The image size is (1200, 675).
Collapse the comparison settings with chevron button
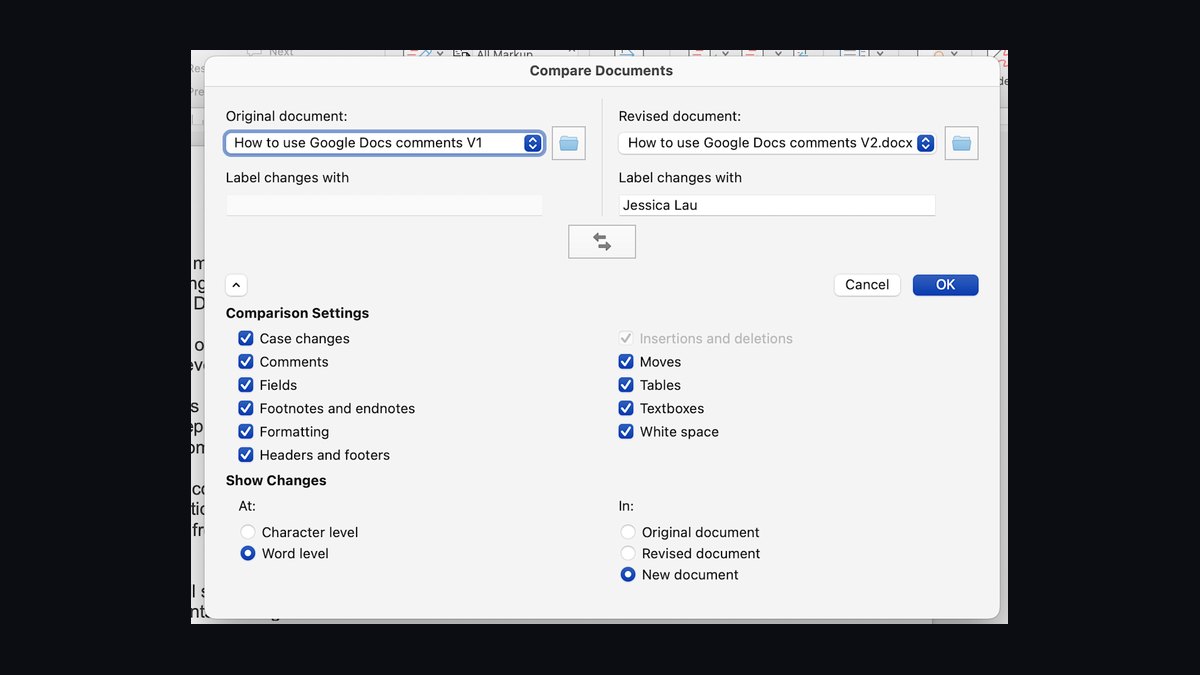pyautogui.click(x=236, y=285)
